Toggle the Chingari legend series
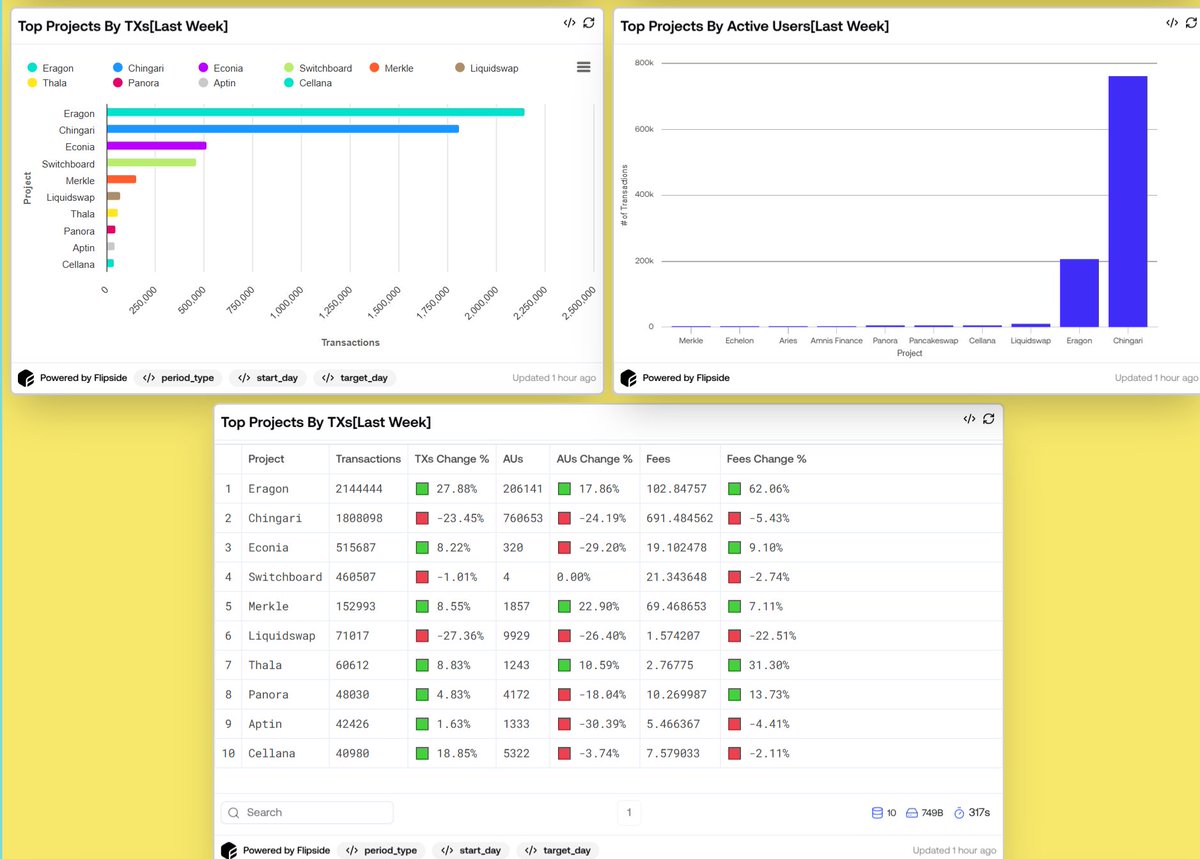1200x859 pixels. point(138,68)
